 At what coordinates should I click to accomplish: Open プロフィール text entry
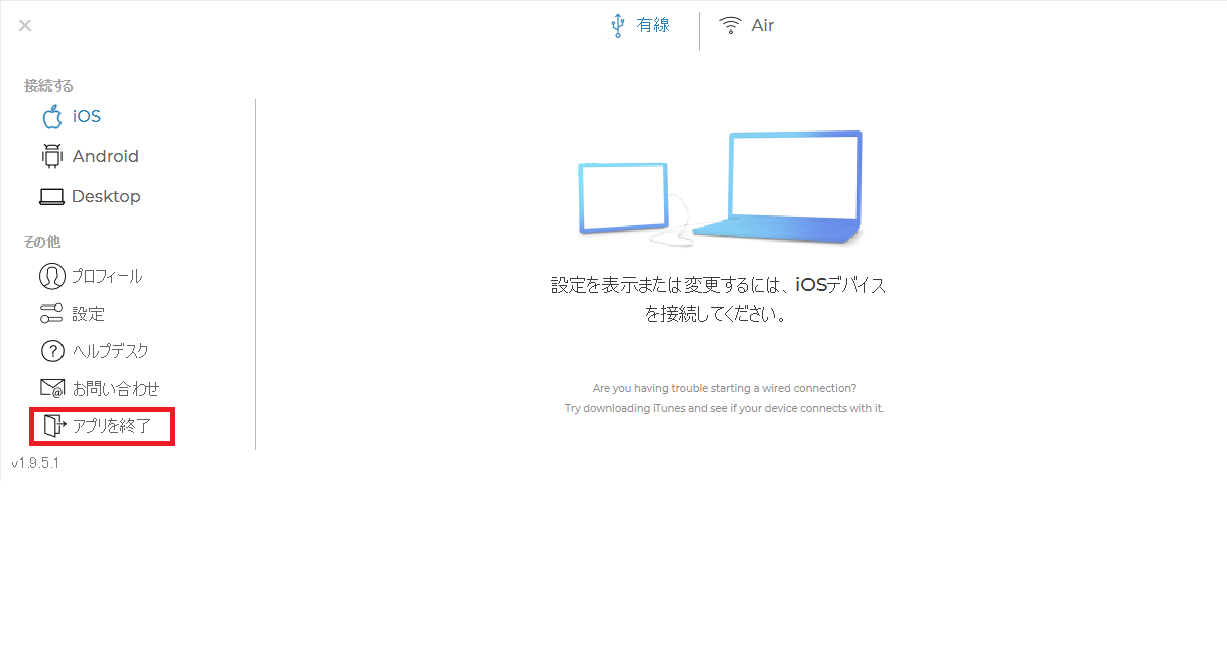(x=107, y=277)
